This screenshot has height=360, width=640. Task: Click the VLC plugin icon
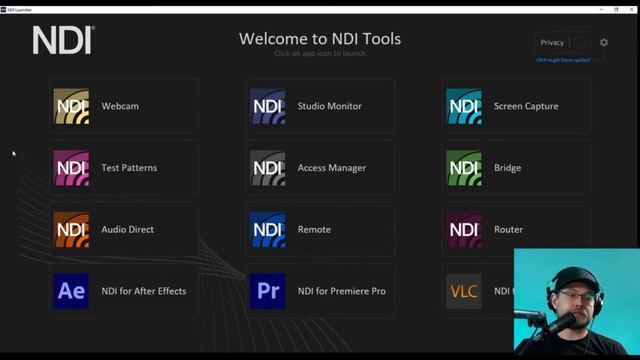coord(464,291)
